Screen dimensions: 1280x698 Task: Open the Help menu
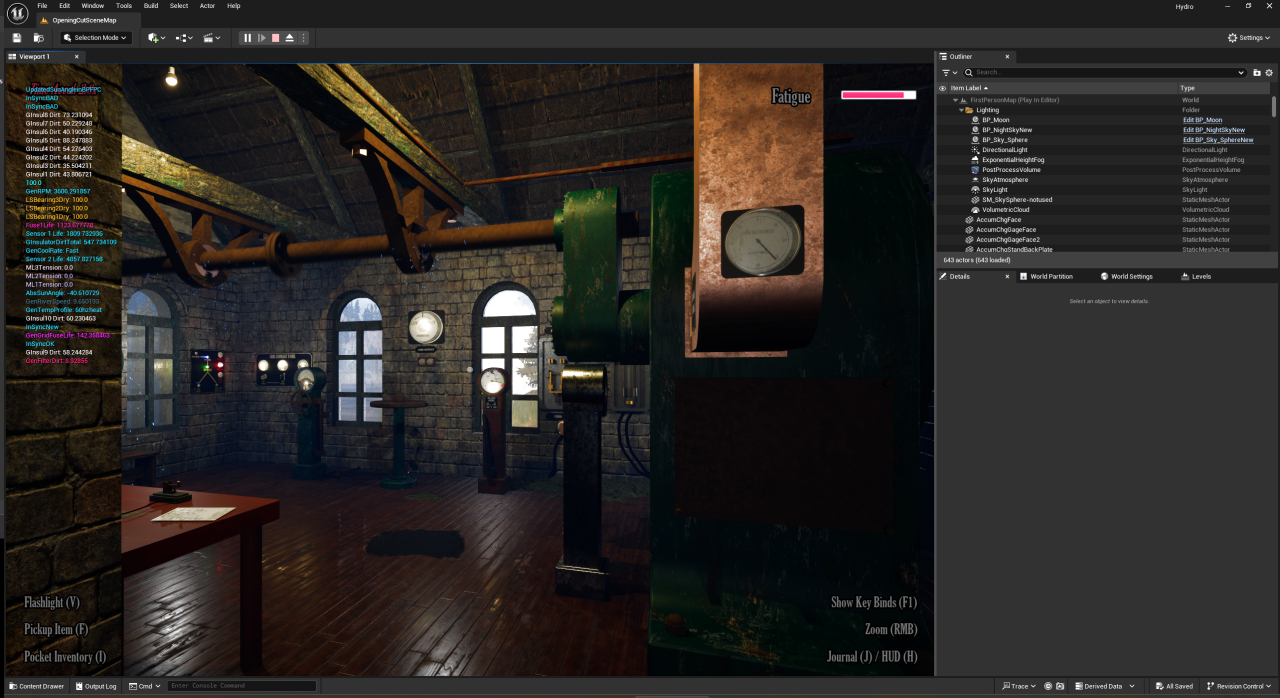(233, 6)
